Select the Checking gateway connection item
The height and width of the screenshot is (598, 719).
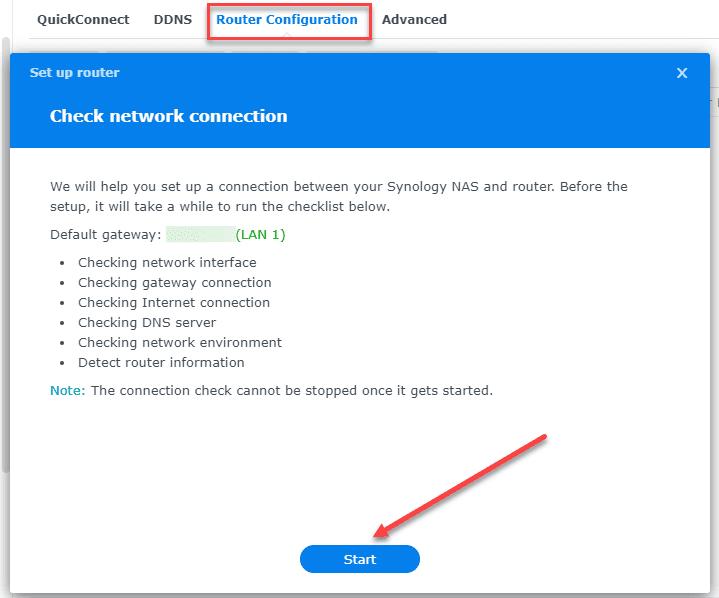175,283
